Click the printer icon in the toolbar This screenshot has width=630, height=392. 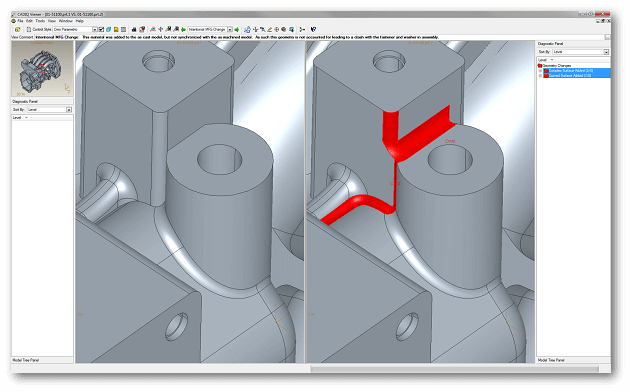(x=134, y=29)
